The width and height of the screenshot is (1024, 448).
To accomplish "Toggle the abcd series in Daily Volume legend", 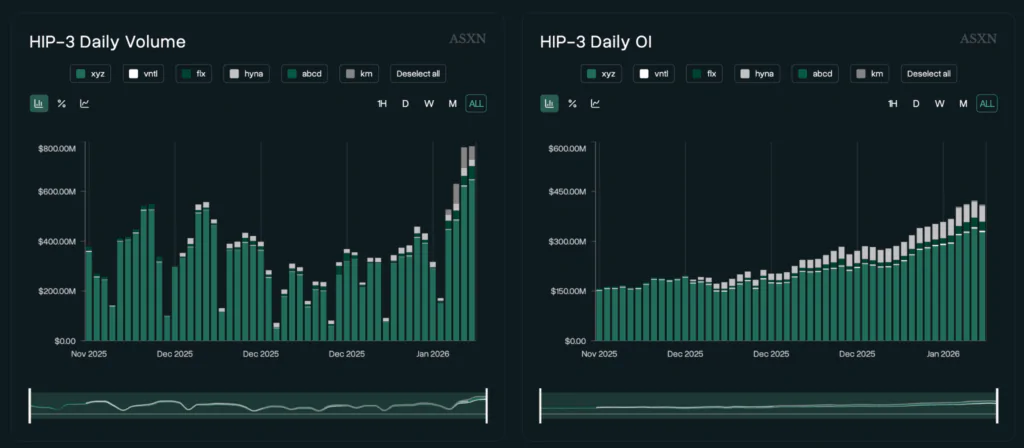I will (x=305, y=73).
